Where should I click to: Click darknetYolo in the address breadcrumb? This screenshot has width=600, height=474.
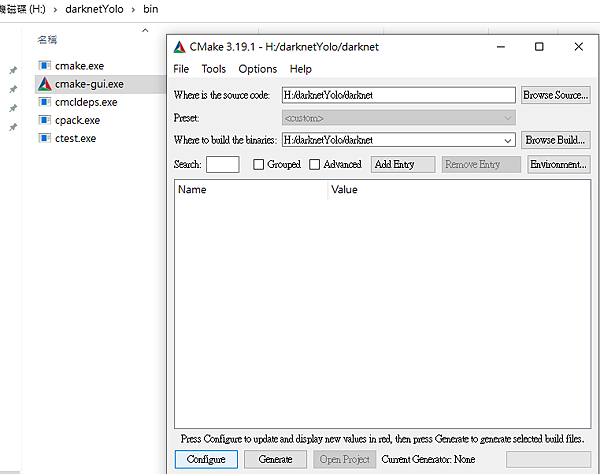click(x=94, y=9)
